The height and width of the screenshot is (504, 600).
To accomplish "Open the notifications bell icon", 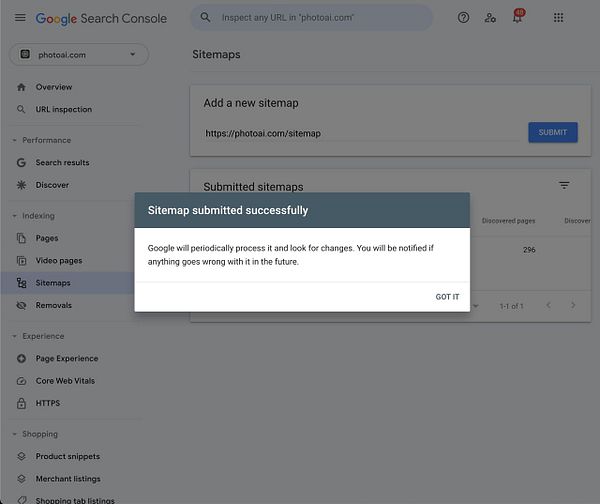I will [518, 17].
